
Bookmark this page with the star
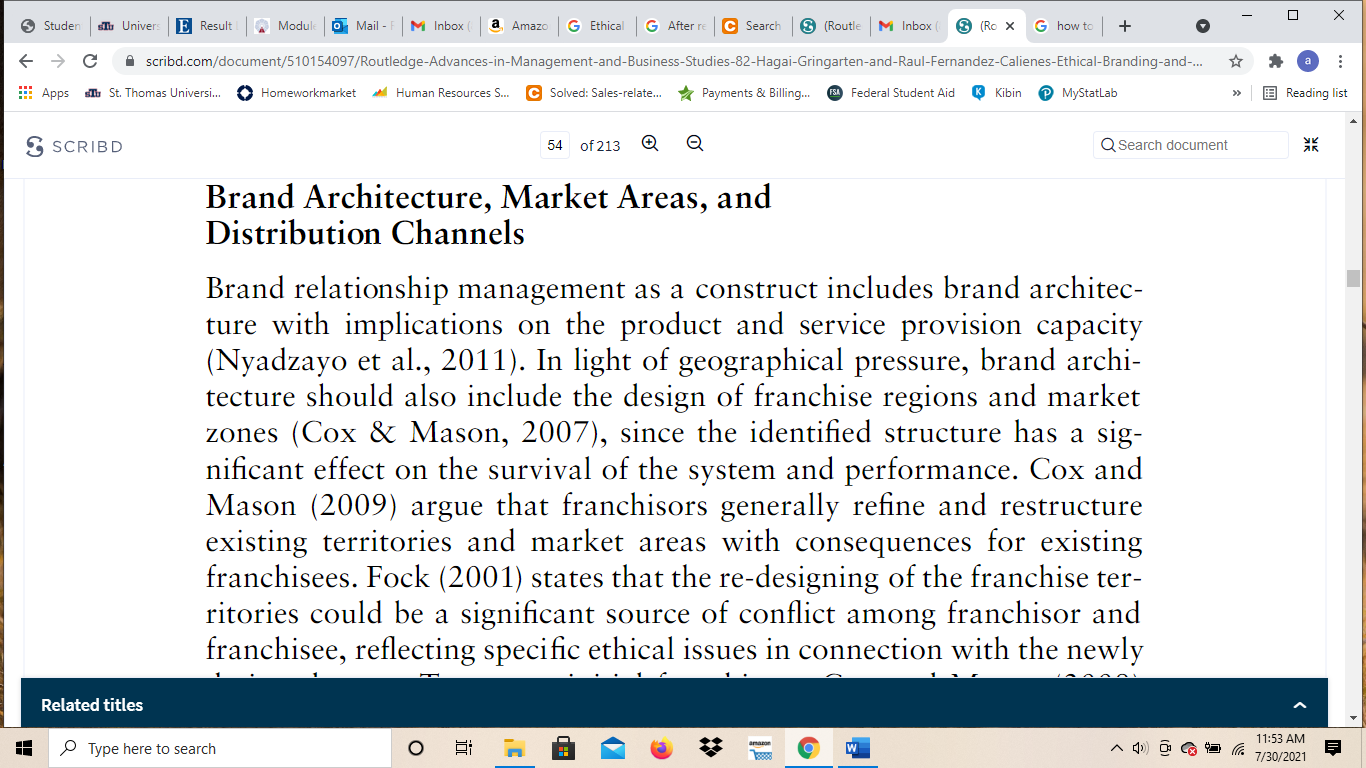click(1236, 61)
